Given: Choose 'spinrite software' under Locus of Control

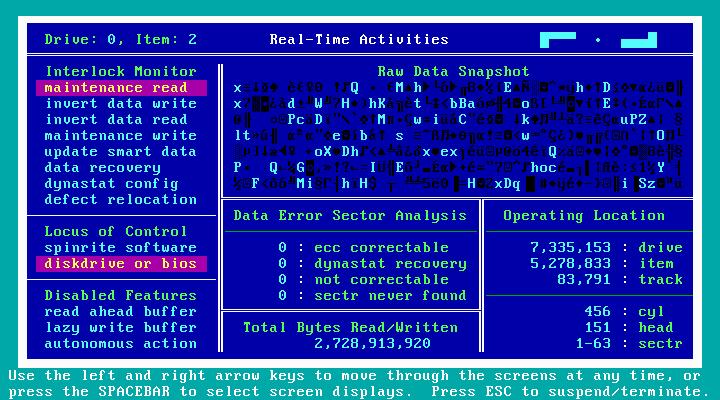Looking at the screenshot, I should [x=120, y=248].
